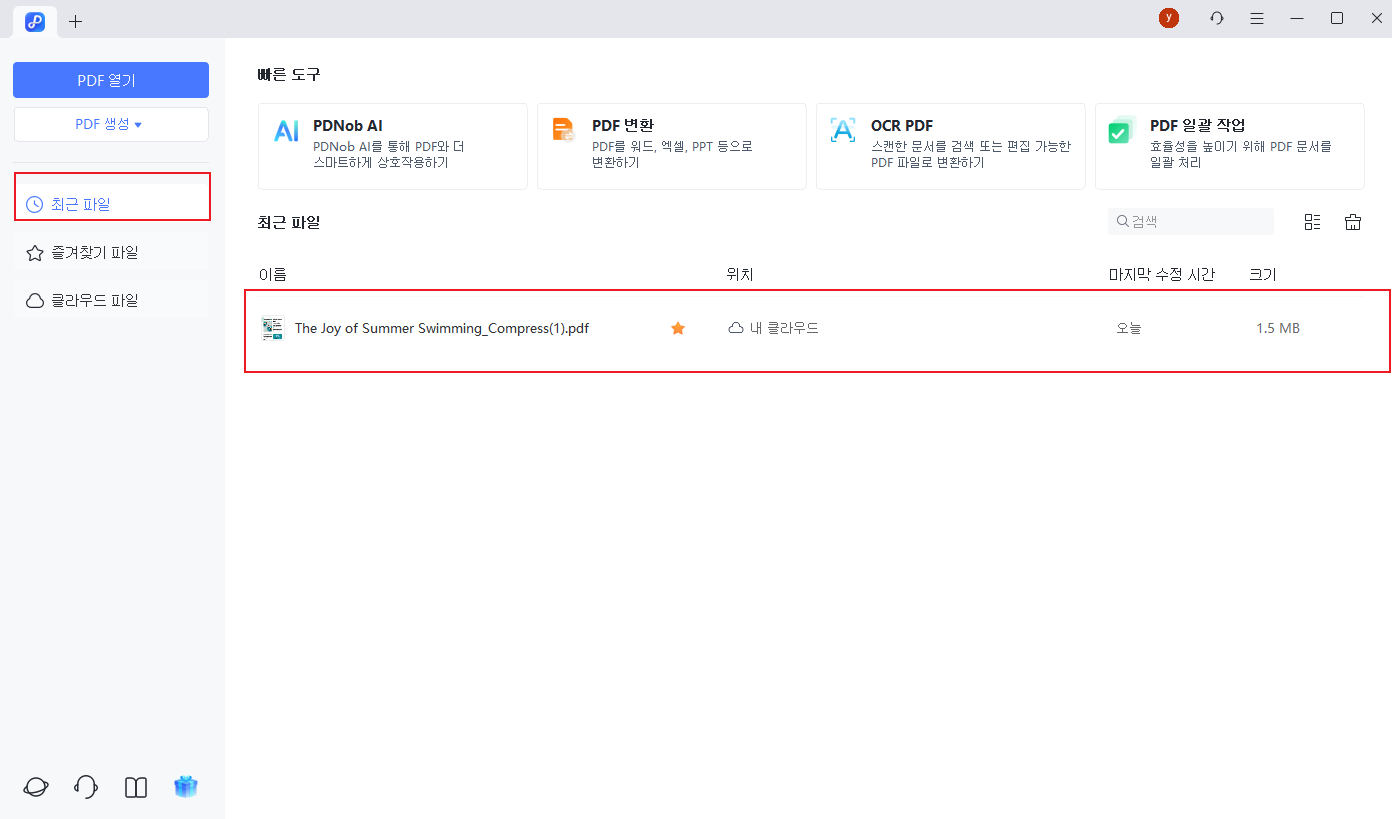The height and width of the screenshot is (819, 1392).
Task: Open the book guide icon
Action: tap(136, 787)
